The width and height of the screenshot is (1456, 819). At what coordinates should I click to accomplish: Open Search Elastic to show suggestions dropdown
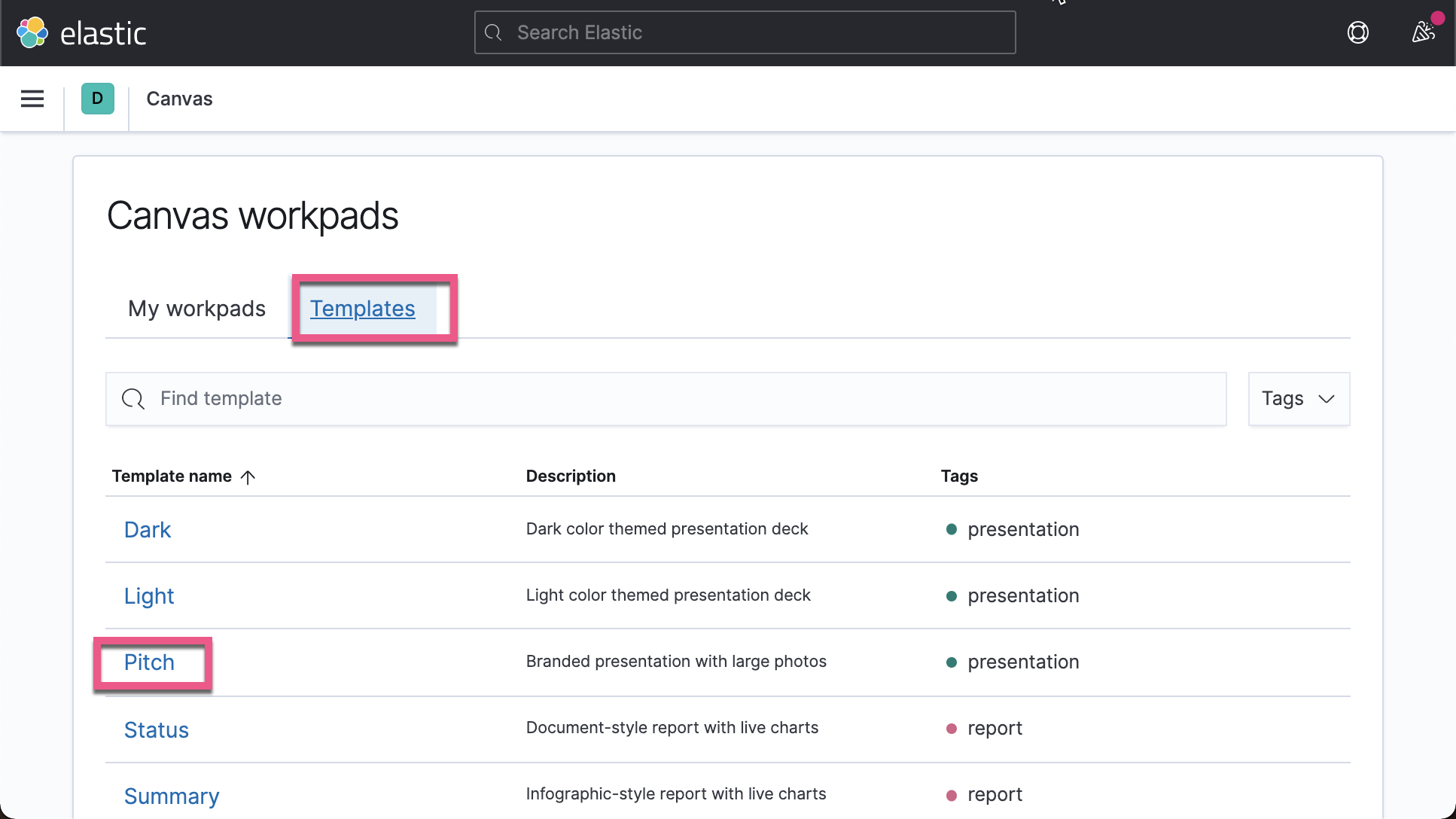745,32
